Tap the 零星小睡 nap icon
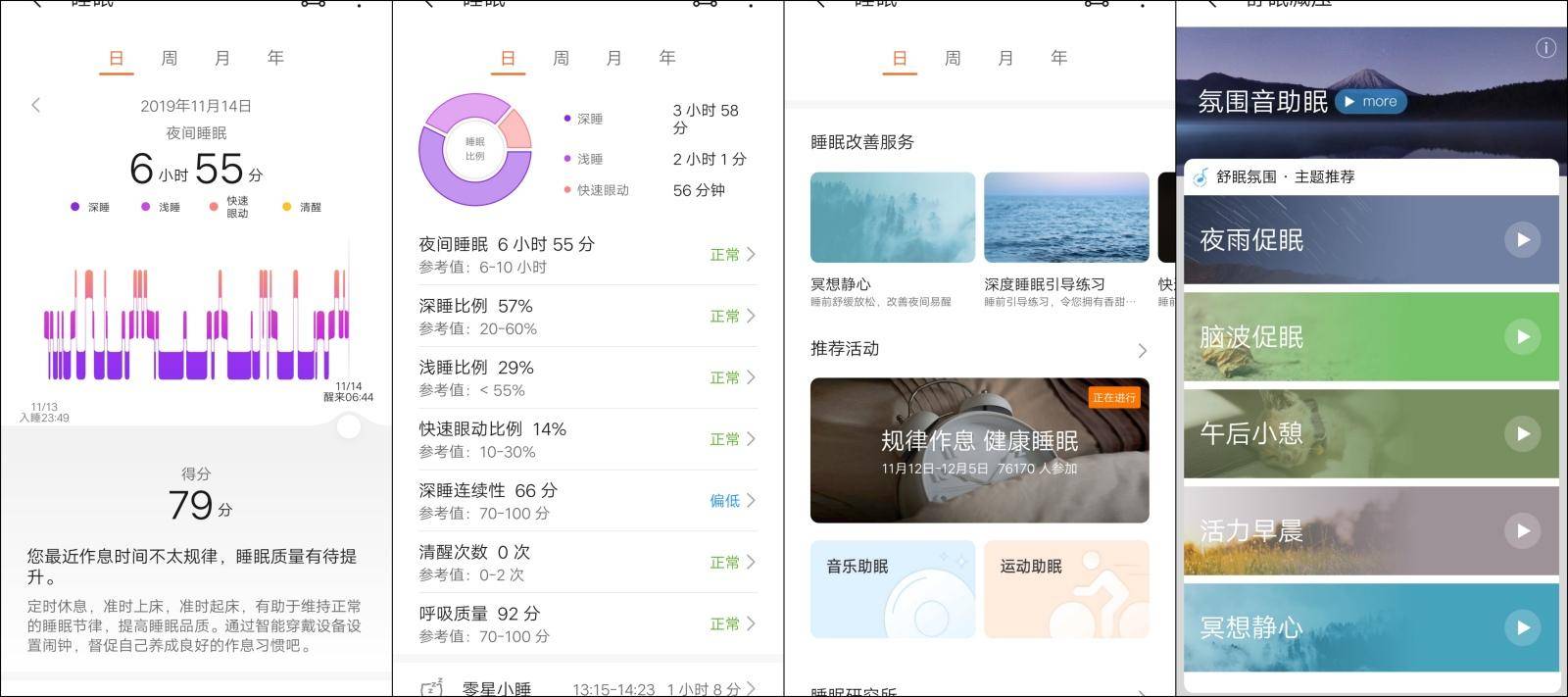 (x=431, y=688)
